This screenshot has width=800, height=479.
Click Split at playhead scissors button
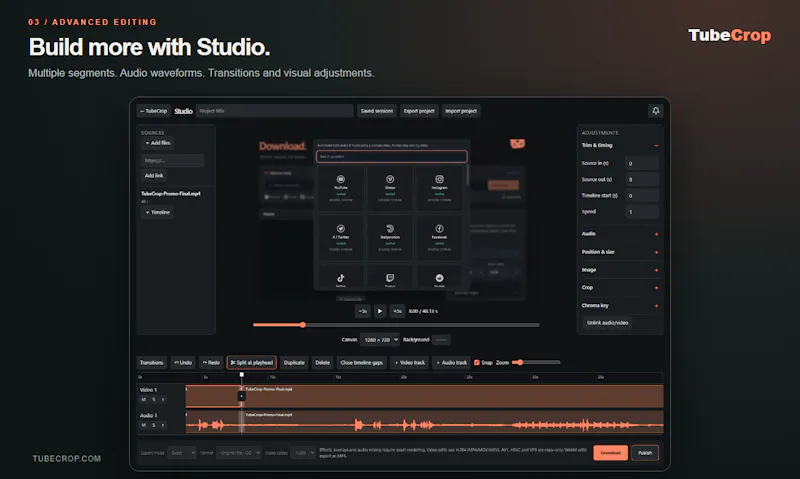click(252, 363)
